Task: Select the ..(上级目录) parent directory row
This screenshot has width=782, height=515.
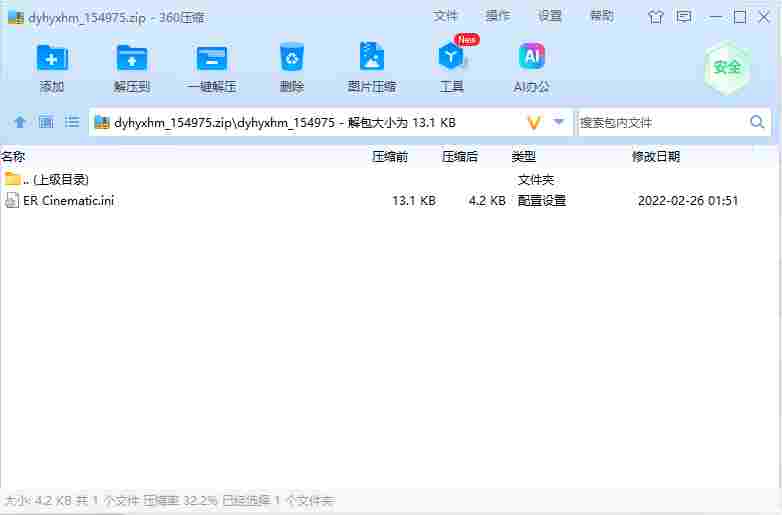Action: (389, 179)
